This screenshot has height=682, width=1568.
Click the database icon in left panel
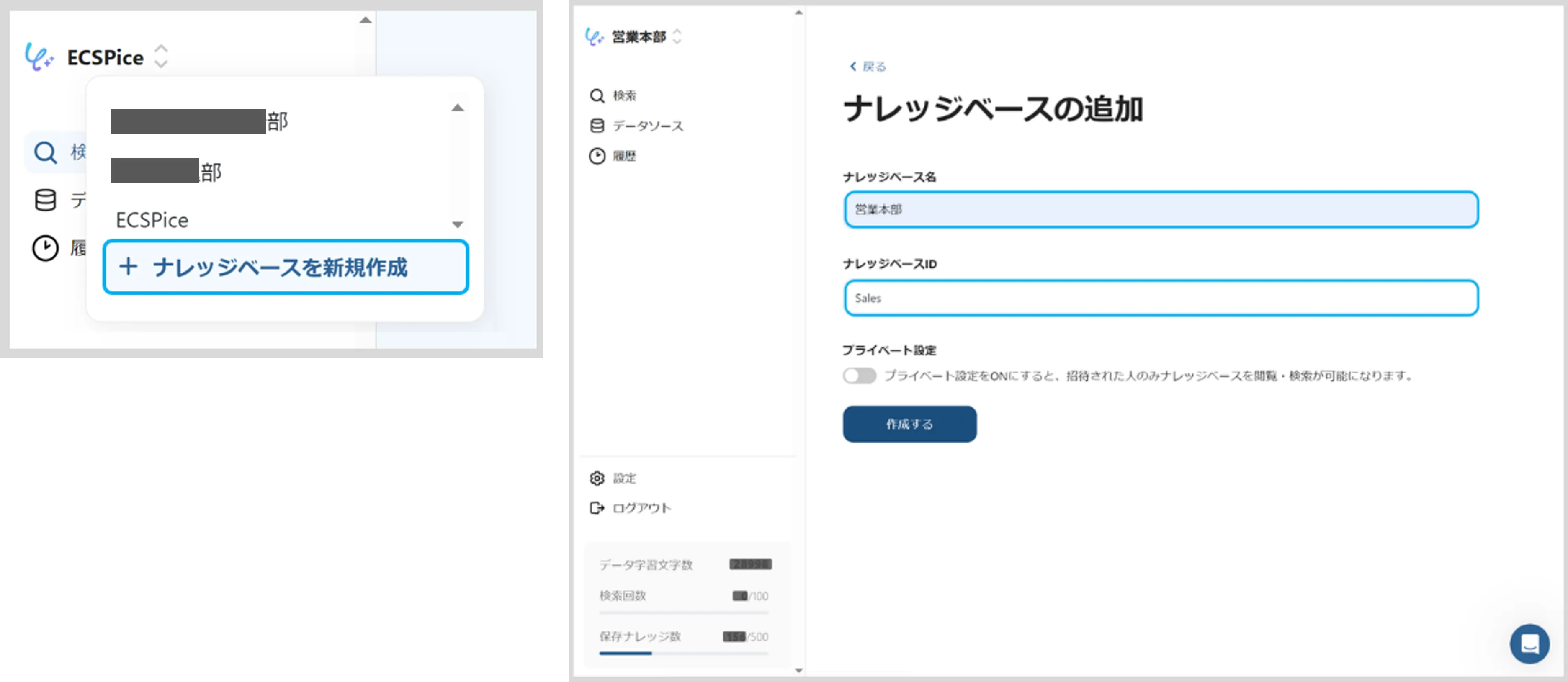click(x=45, y=200)
